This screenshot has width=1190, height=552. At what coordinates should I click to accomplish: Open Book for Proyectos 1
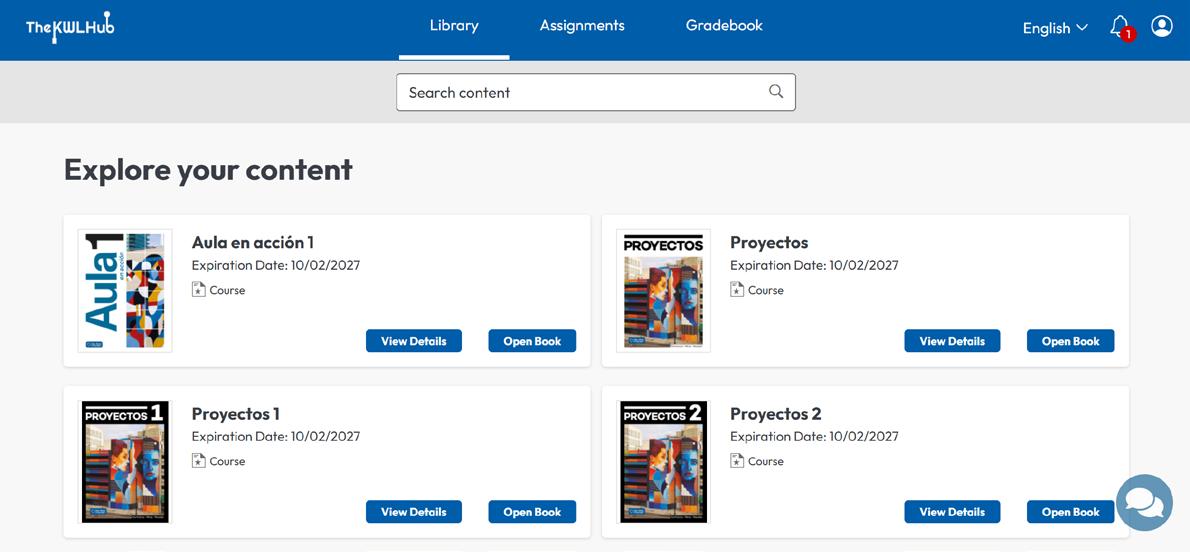532,512
